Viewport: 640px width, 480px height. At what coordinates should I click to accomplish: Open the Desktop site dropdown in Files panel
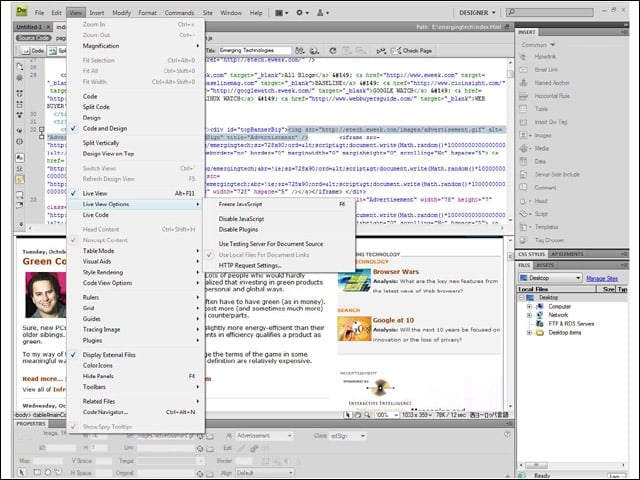pos(549,278)
